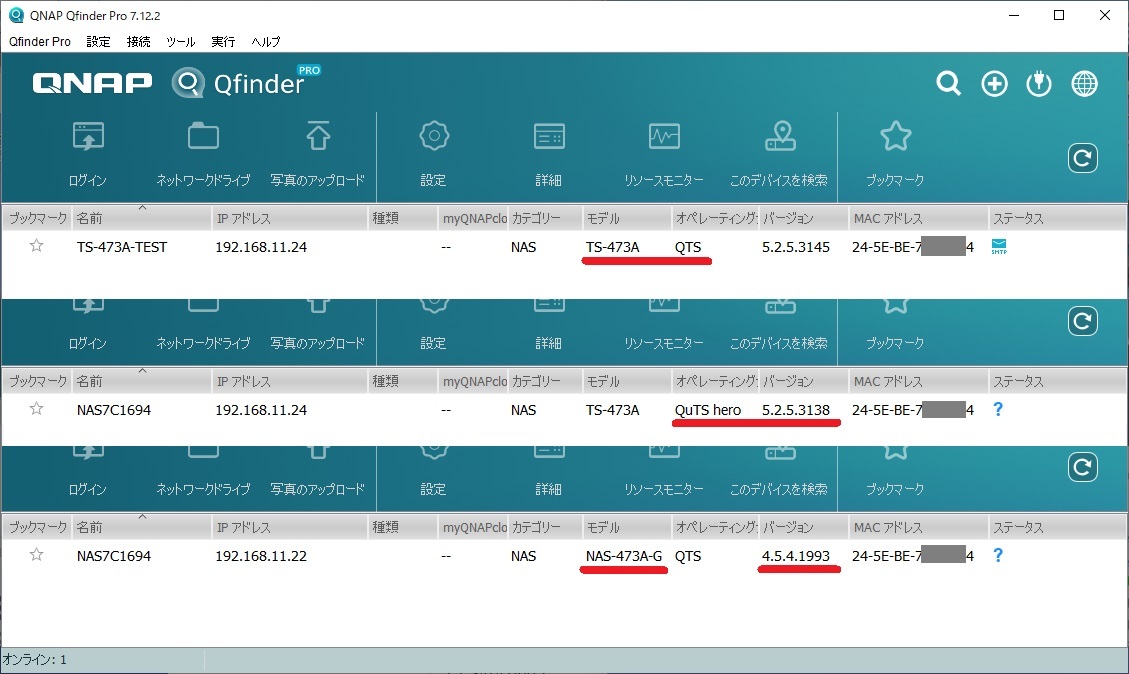
Task: Click IP address 192.168.11.22
Action: pyautogui.click(x=261, y=556)
